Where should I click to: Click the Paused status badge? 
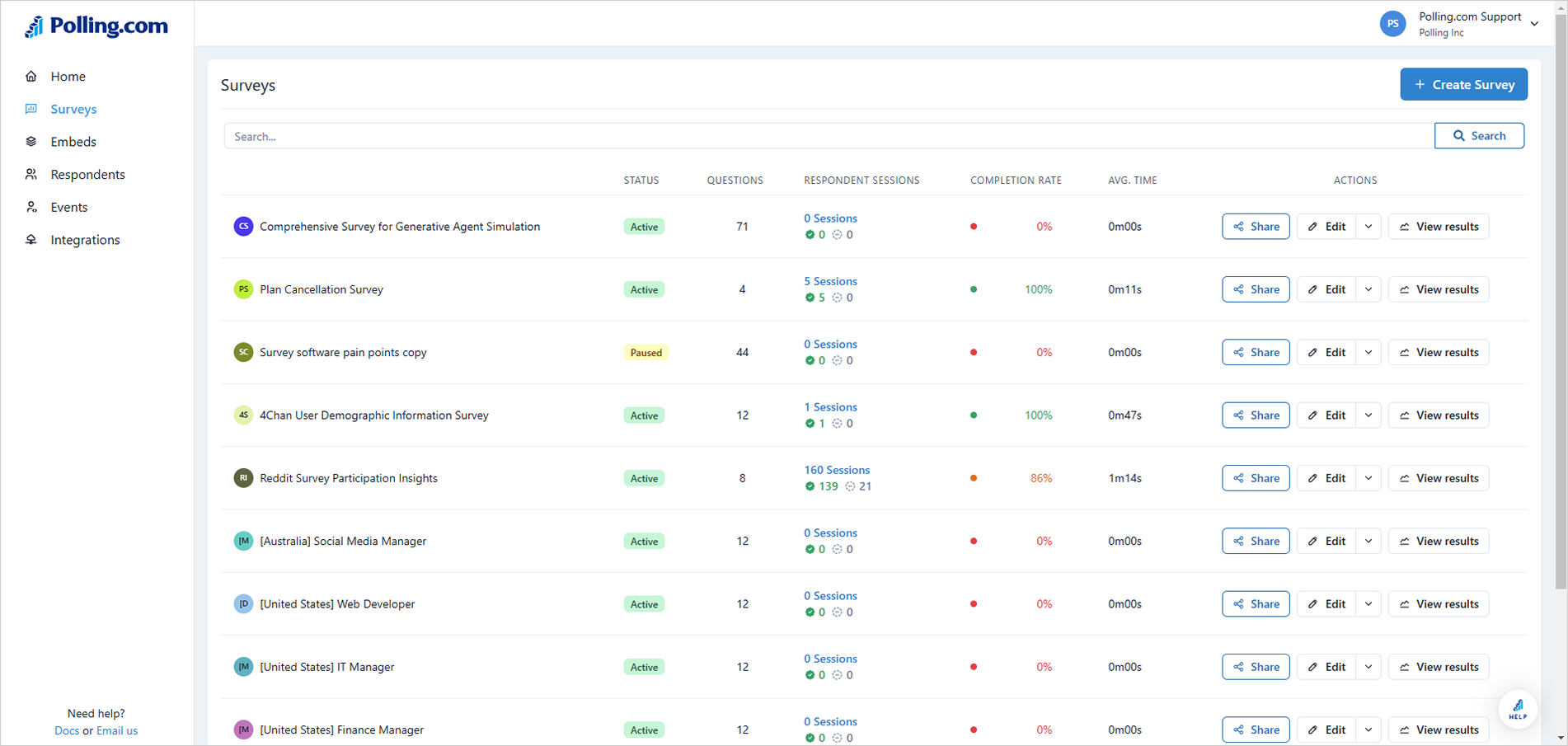pos(646,353)
